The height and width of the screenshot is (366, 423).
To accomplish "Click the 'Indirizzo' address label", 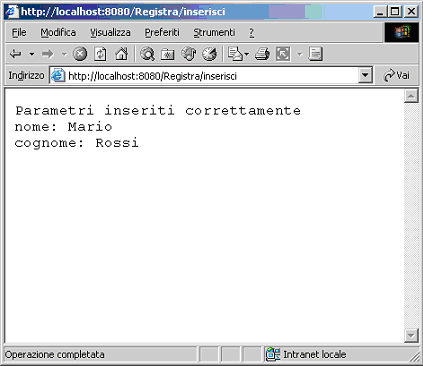I will [26, 76].
